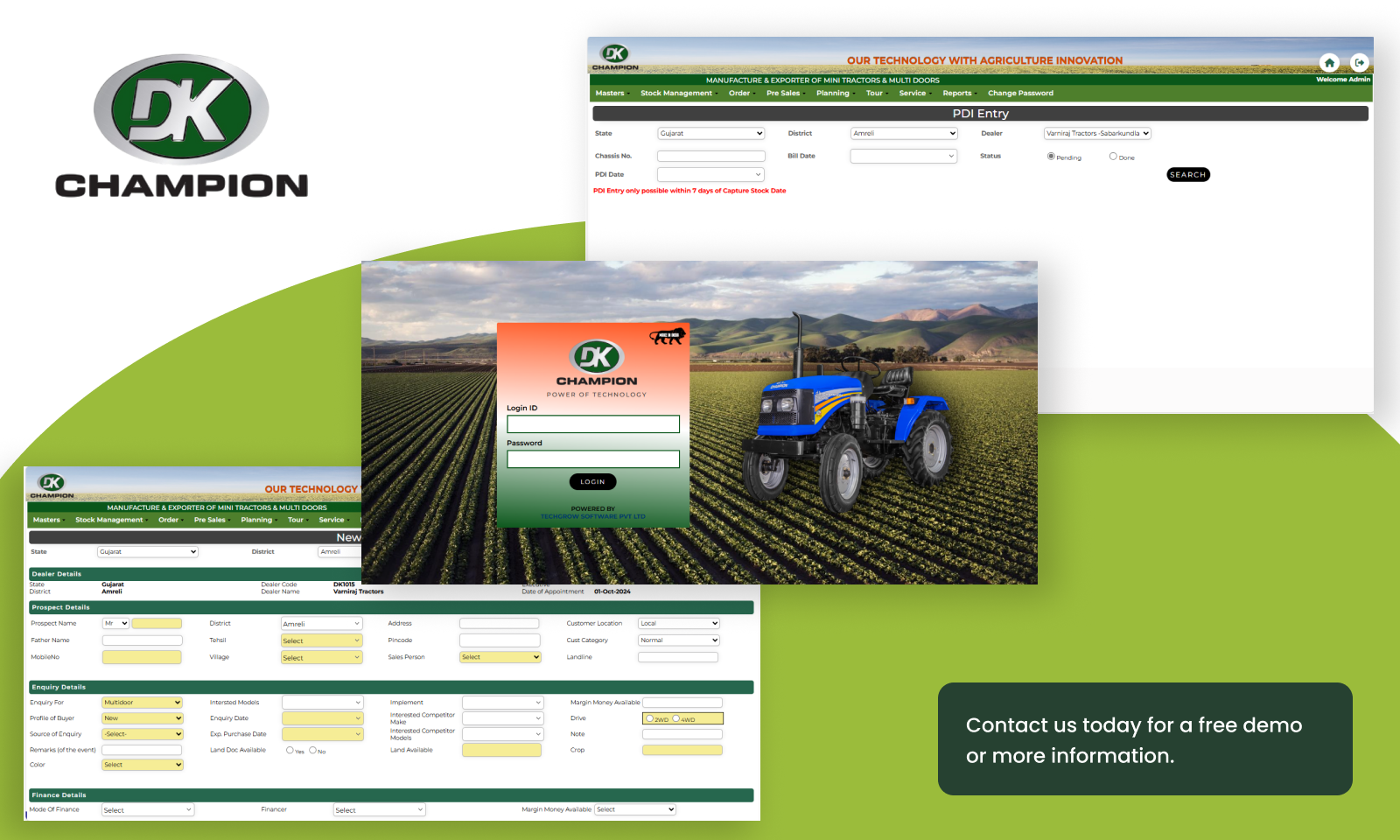Open the Financer Select dropdown
1400x840 pixels.
point(379,810)
